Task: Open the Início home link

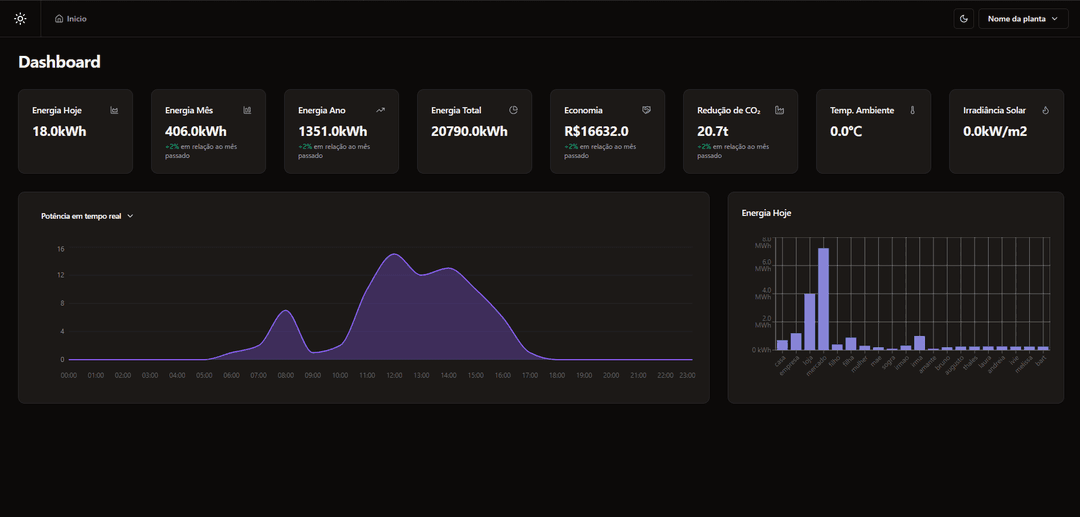Action: click(70, 19)
